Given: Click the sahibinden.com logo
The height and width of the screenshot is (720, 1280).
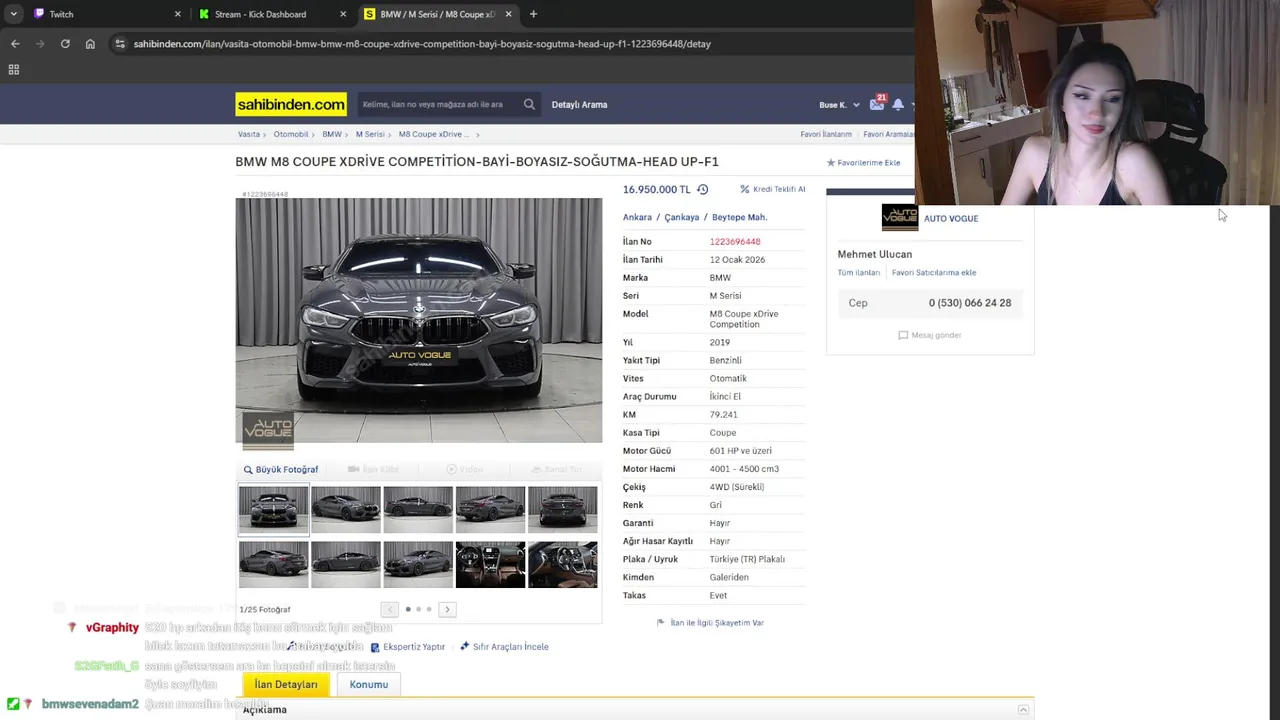Looking at the screenshot, I should (x=291, y=104).
